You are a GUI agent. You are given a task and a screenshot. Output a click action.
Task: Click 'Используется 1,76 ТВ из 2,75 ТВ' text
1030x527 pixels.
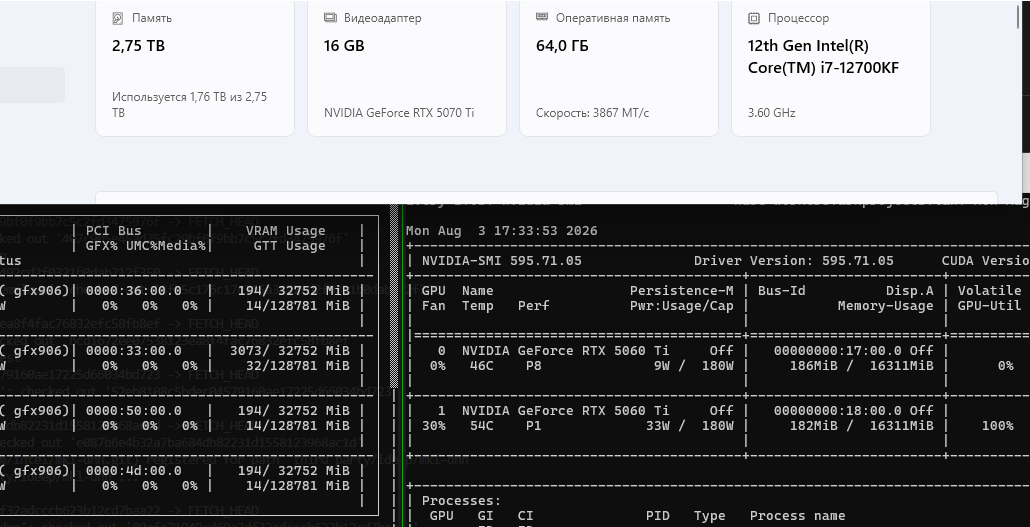coord(189,104)
